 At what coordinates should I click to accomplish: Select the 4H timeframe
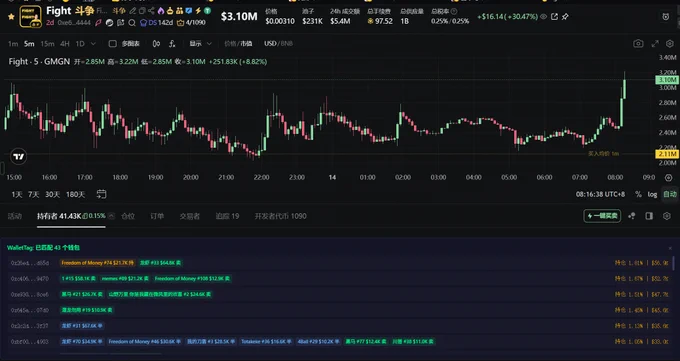tap(65, 44)
